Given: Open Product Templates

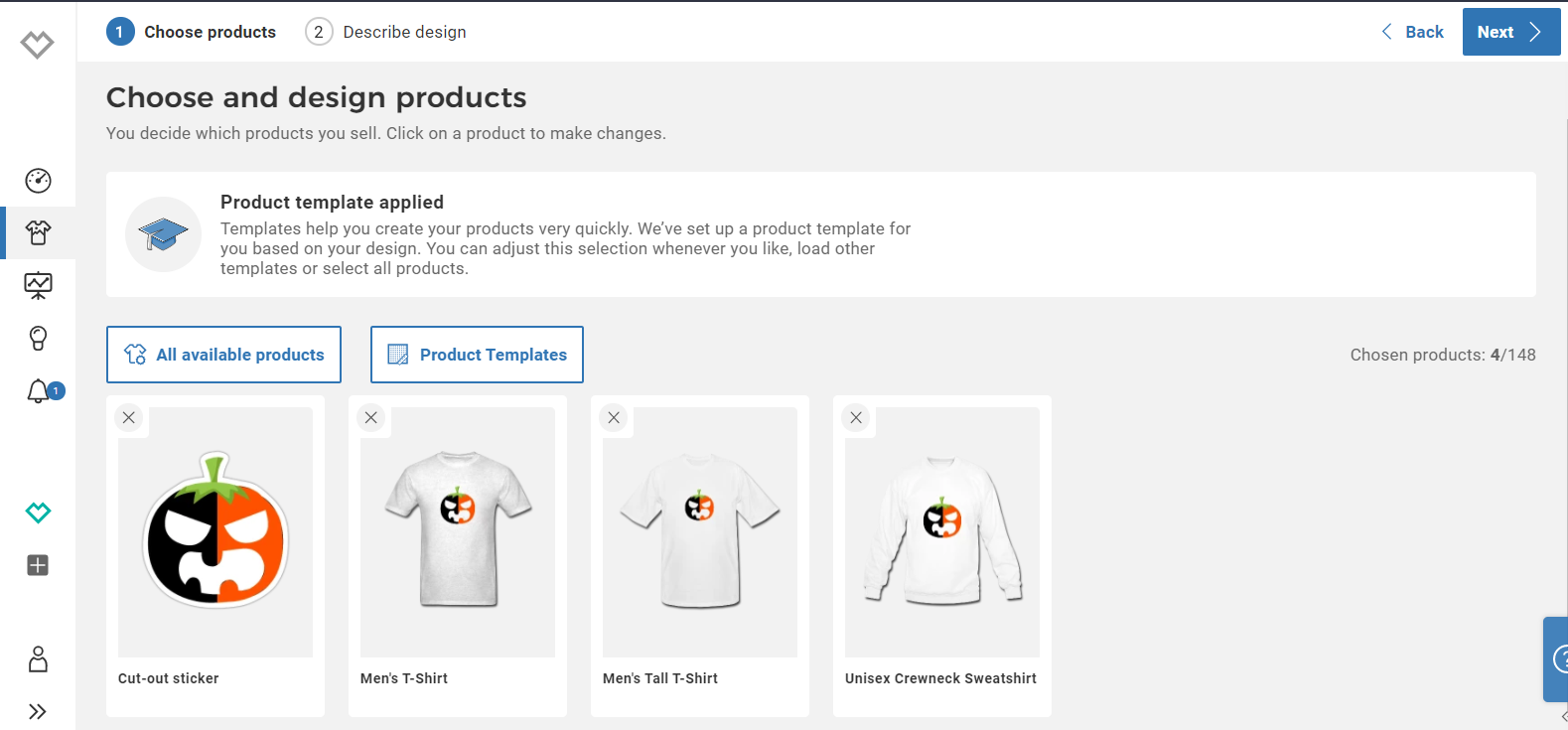Looking at the screenshot, I should [476, 355].
